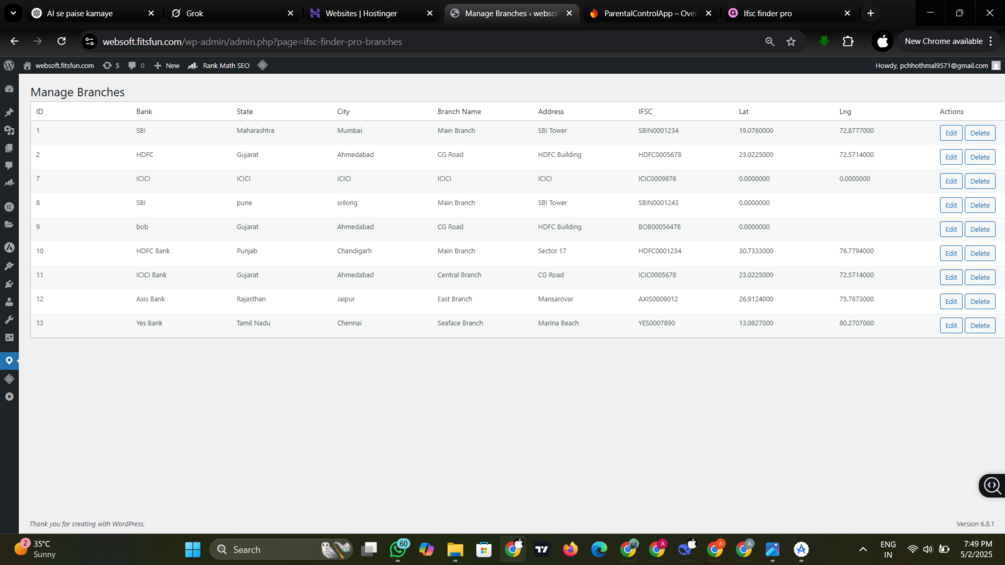Open Microsoft Edge from taskbar
Image resolution: width=1005 pixels, height=565 pixels.
(x=599, y=550)
